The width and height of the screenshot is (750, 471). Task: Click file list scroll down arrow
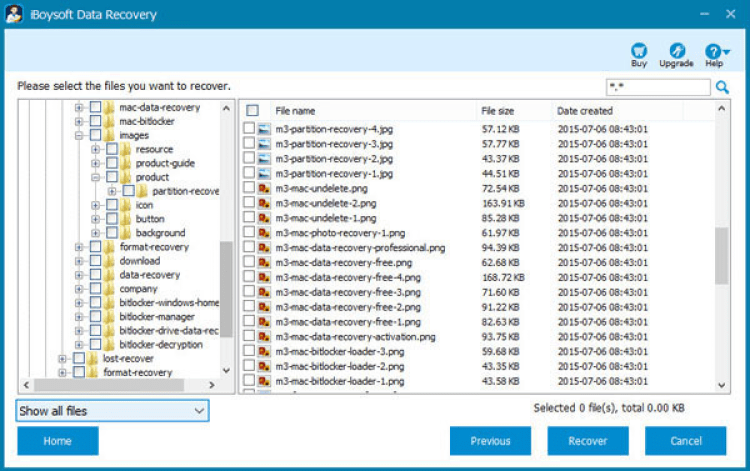[722, 385]
